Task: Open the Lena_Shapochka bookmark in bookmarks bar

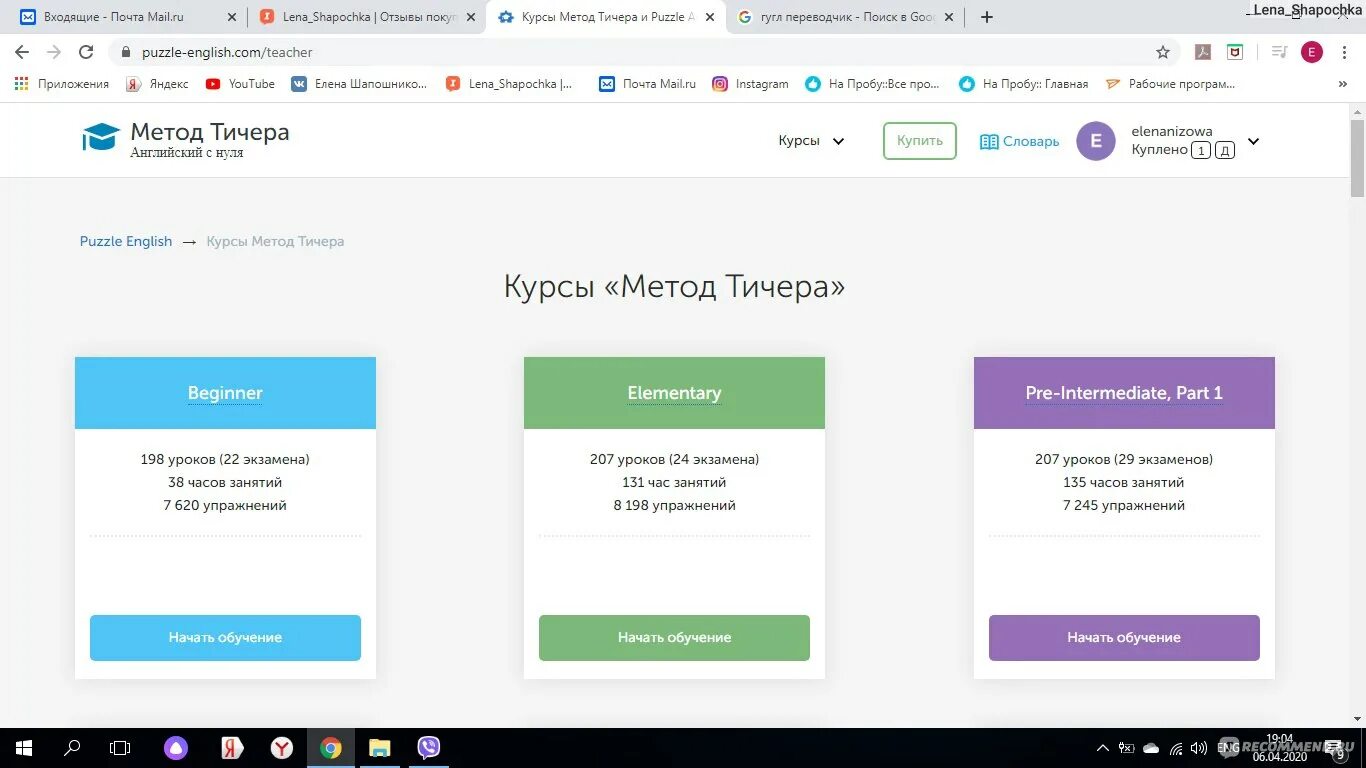Action: pyautogui.click(x=510, y=84)
